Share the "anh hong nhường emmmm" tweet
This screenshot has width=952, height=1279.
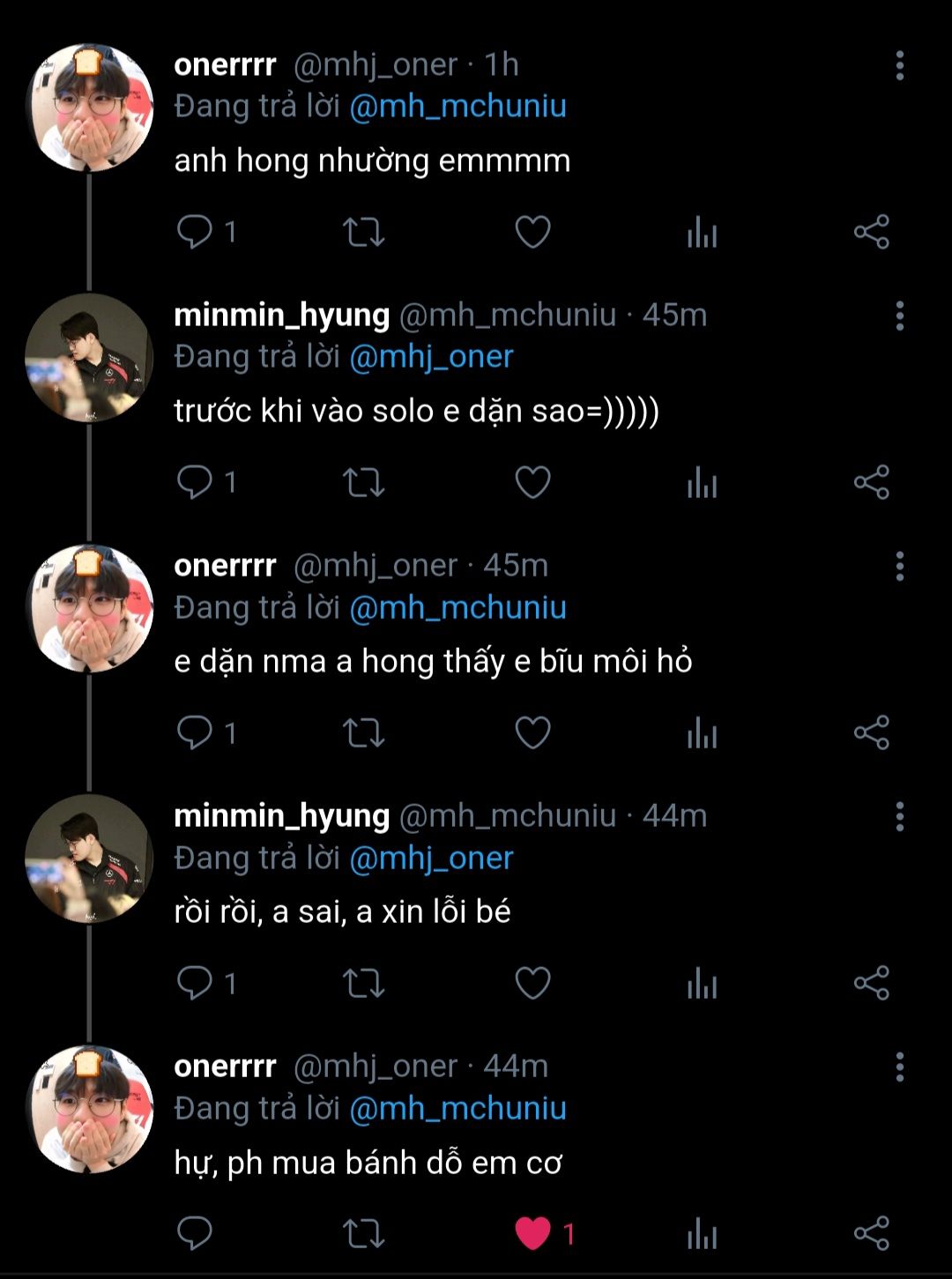coord(871,233)
